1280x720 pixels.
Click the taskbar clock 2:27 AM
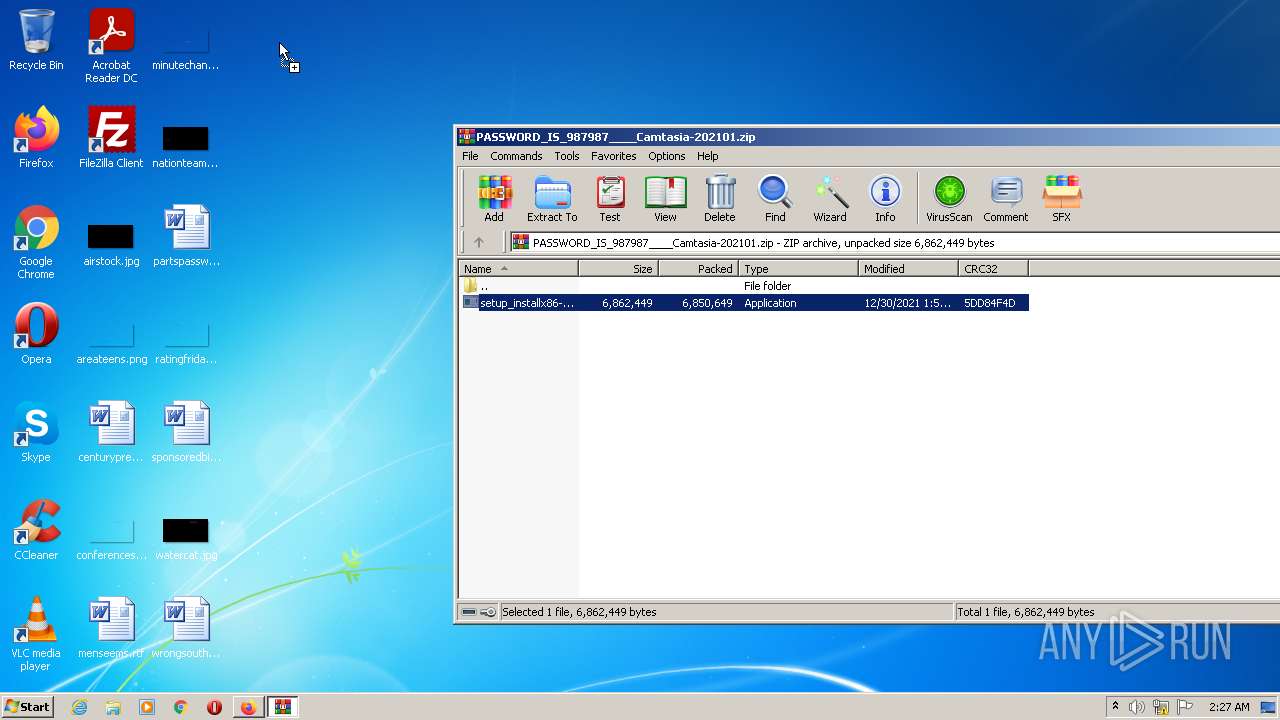point(1228,707)
